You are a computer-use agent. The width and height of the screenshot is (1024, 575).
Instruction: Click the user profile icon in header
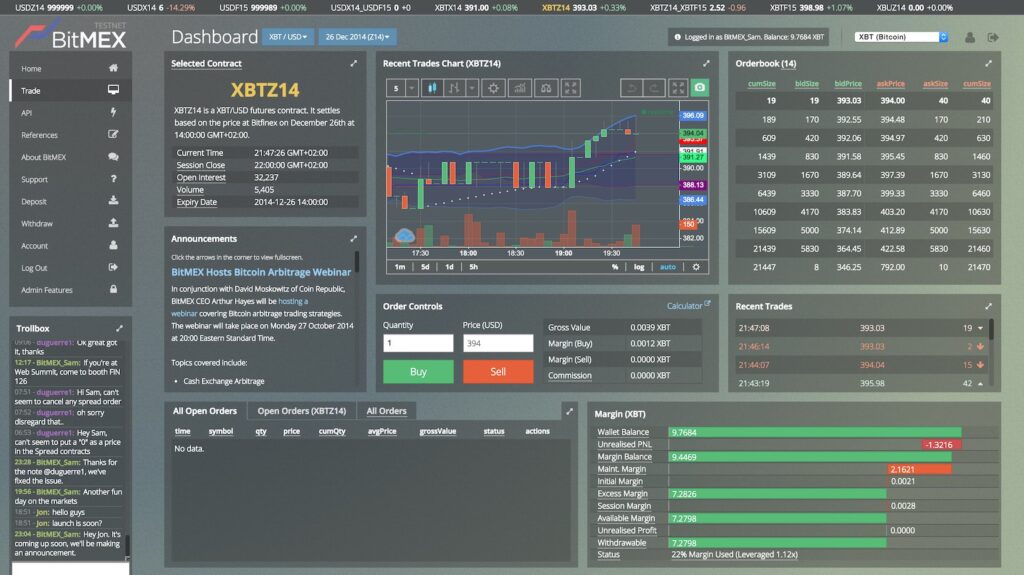click(x=970, y=38)
